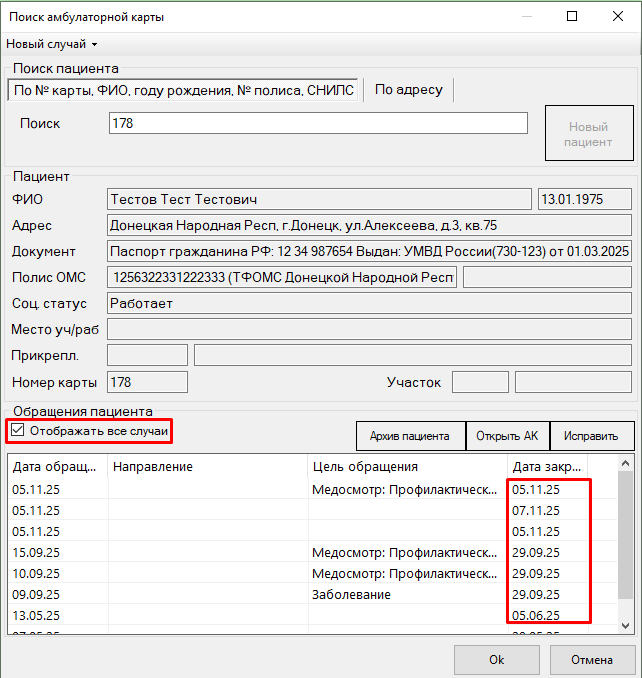
Task: Select the visit row dated 15.09.25
Action: coord(312,553)
